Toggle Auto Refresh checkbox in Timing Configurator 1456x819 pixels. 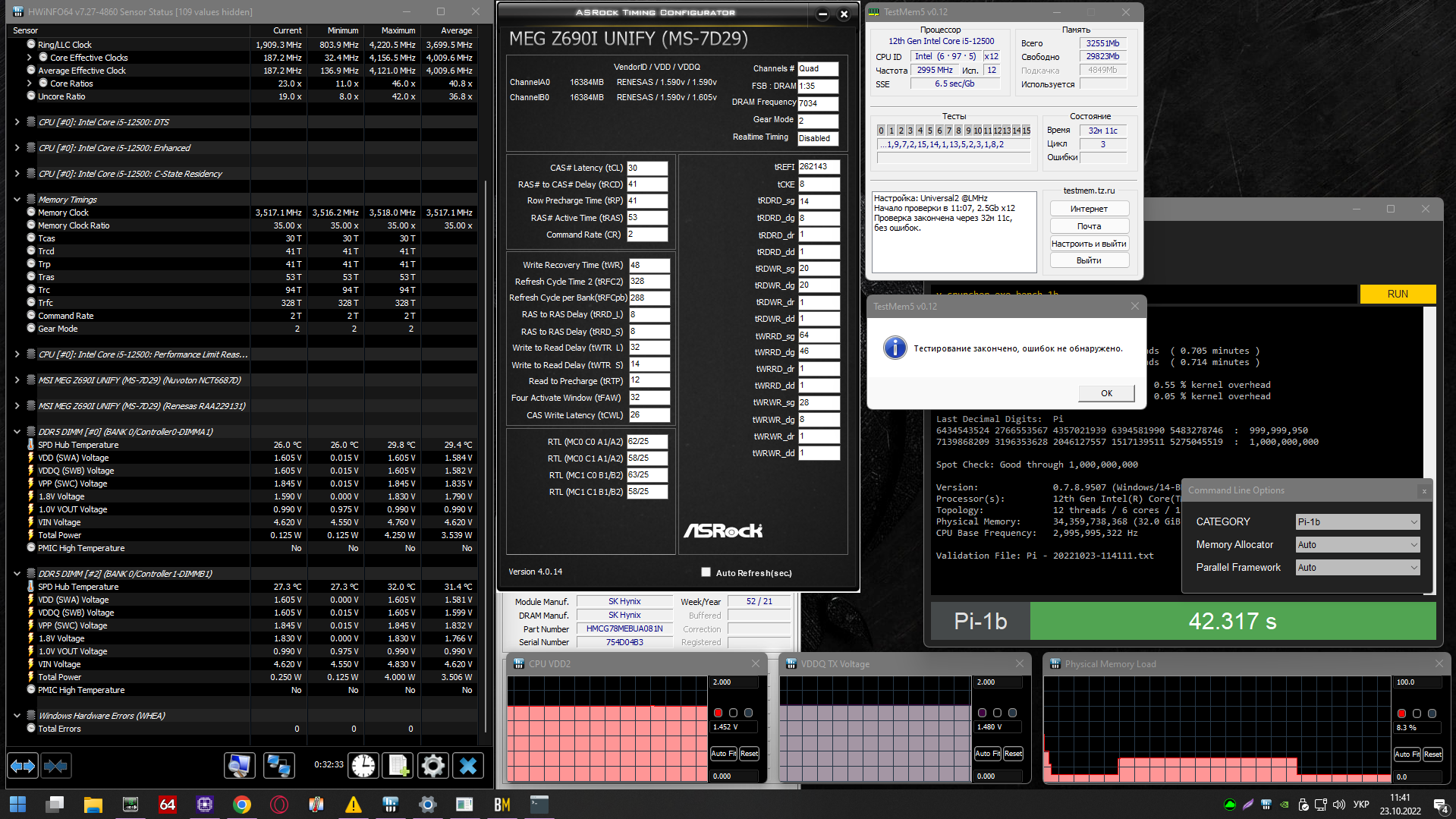click(x=706, y=572)
